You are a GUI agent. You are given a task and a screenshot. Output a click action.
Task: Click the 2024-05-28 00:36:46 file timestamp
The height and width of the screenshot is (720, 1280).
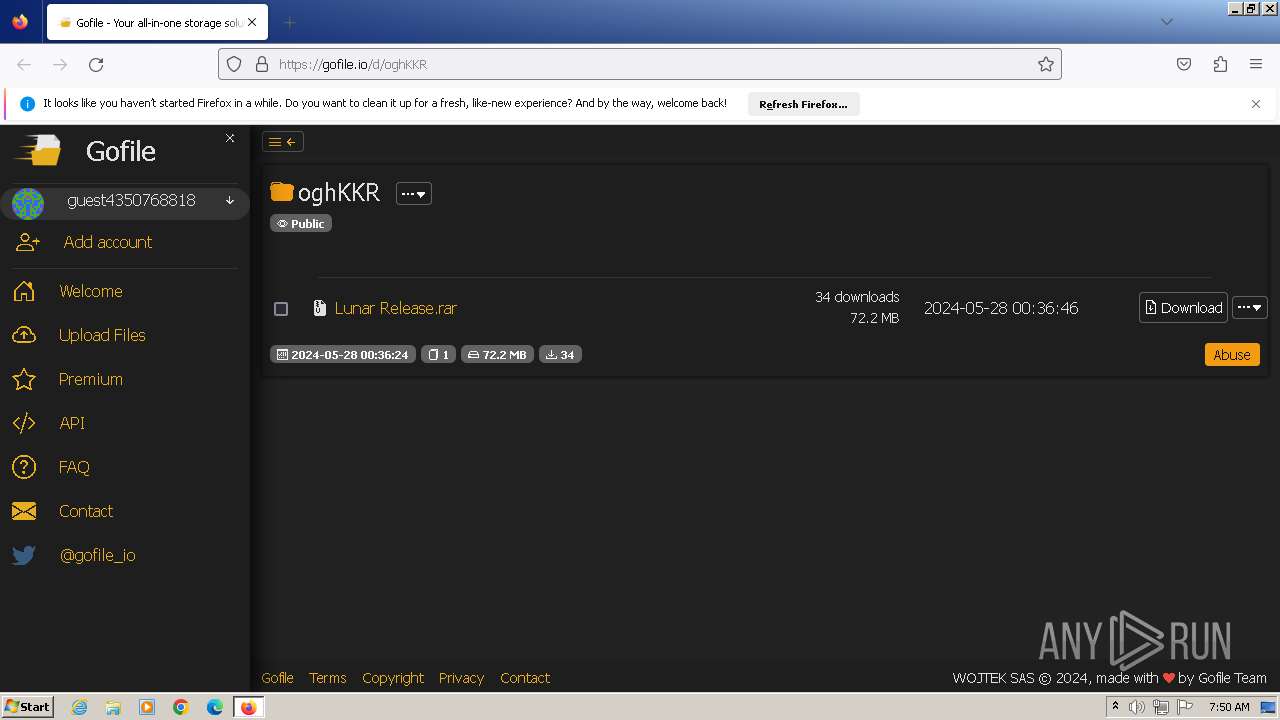[x=1001, y=308]
